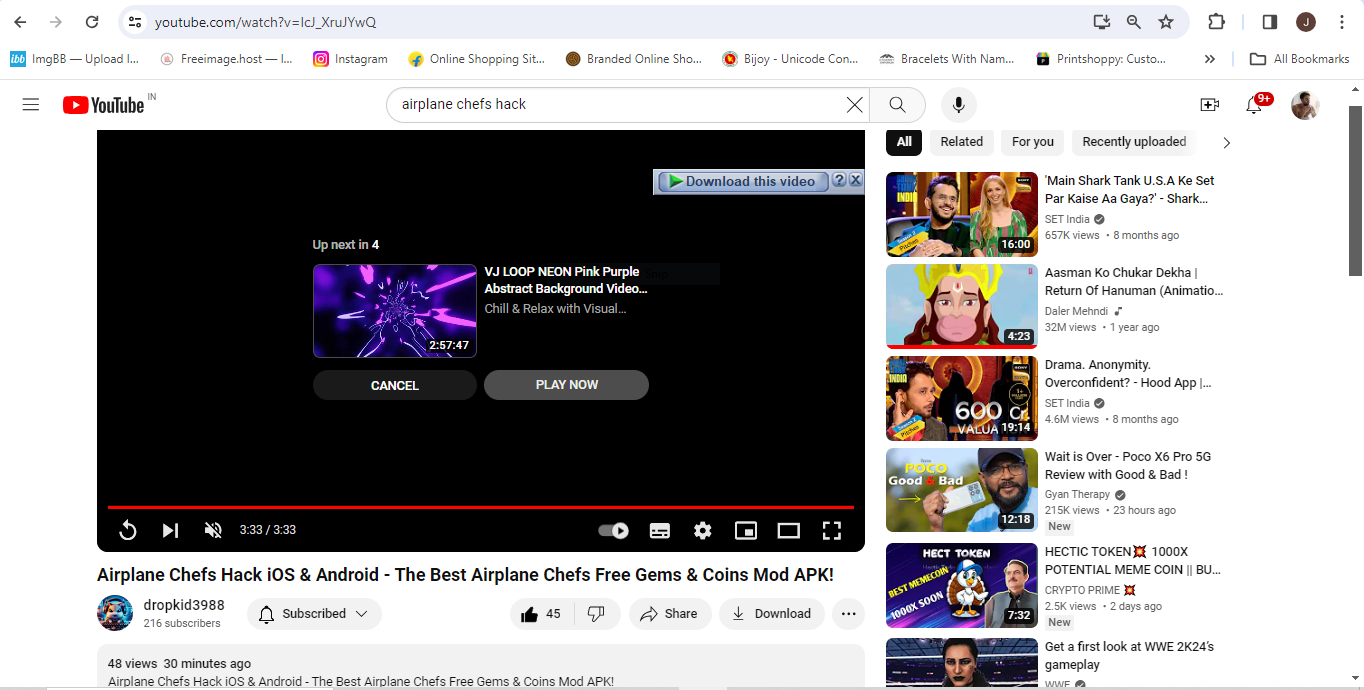
Task: Open YouTube notifications bell
Action: click(1254, 104)
